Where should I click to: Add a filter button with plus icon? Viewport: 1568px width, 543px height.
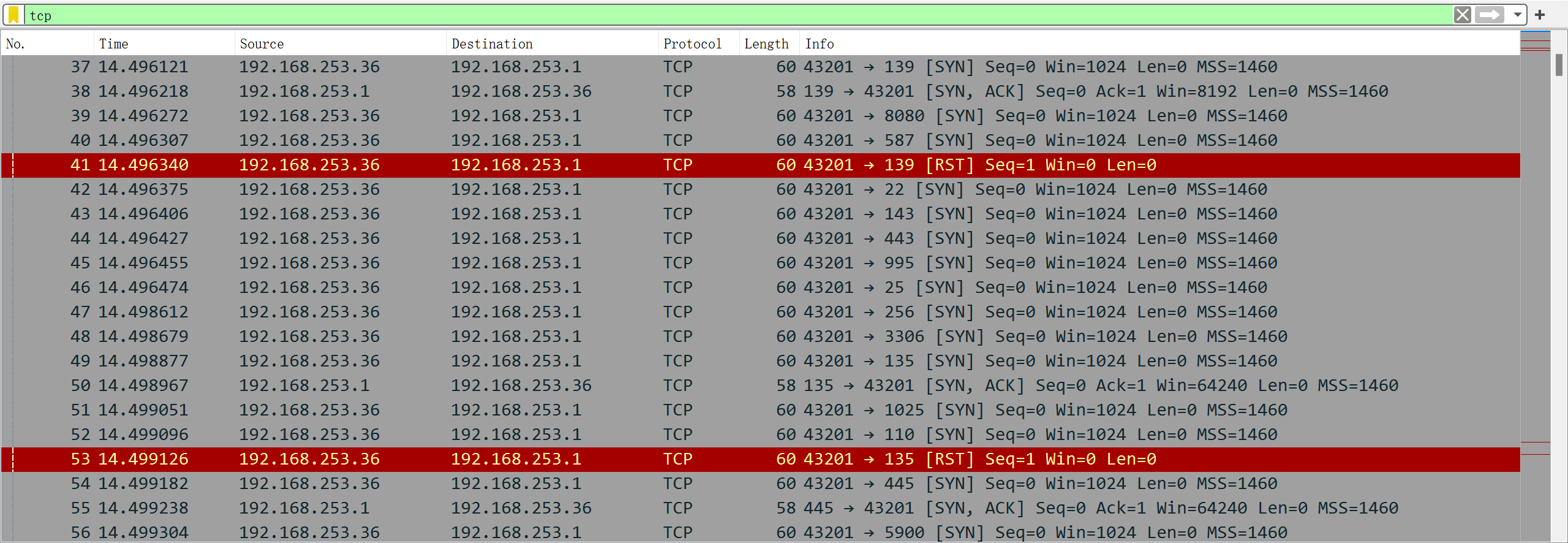[1540, 15]
